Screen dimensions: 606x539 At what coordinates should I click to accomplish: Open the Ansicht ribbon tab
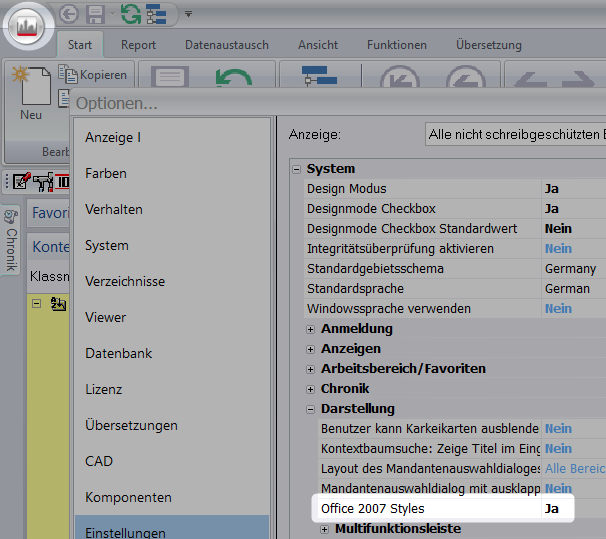318,45
